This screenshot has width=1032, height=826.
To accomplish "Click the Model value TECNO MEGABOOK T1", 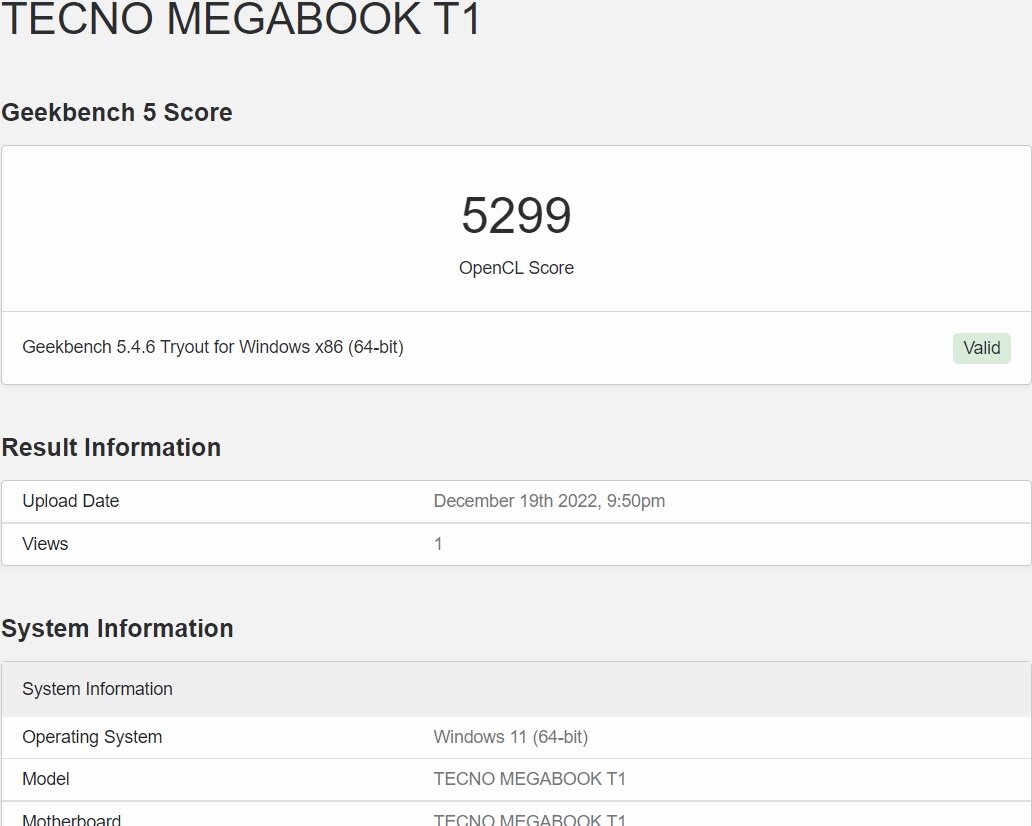I will 529,779.
